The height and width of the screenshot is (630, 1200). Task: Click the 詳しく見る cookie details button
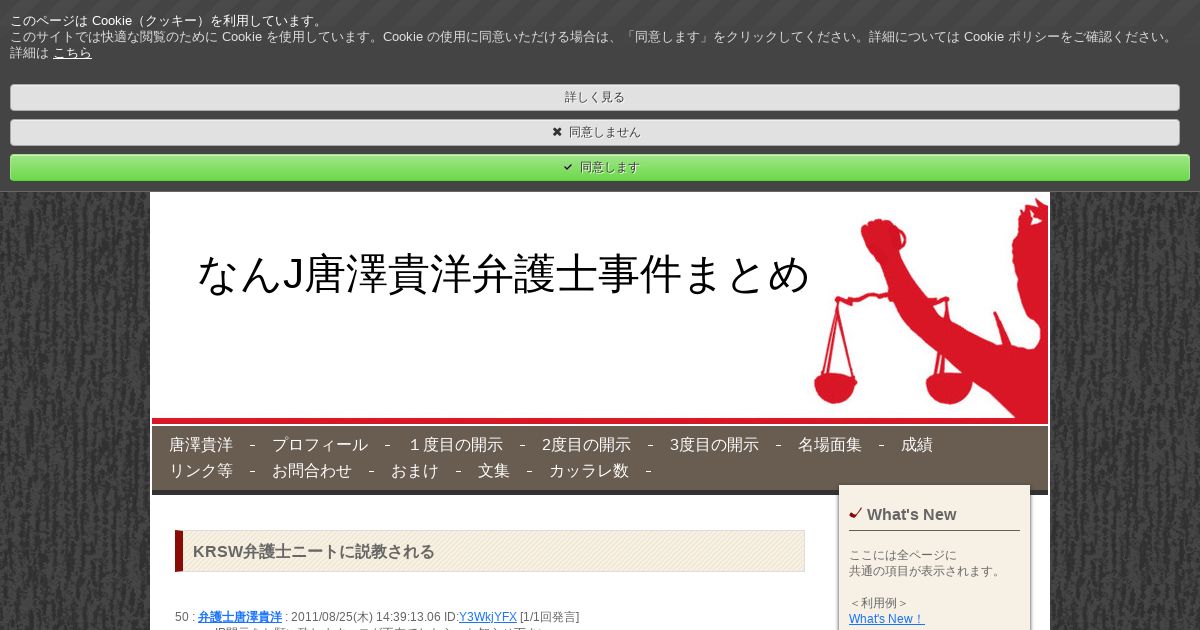click(595, 97)
